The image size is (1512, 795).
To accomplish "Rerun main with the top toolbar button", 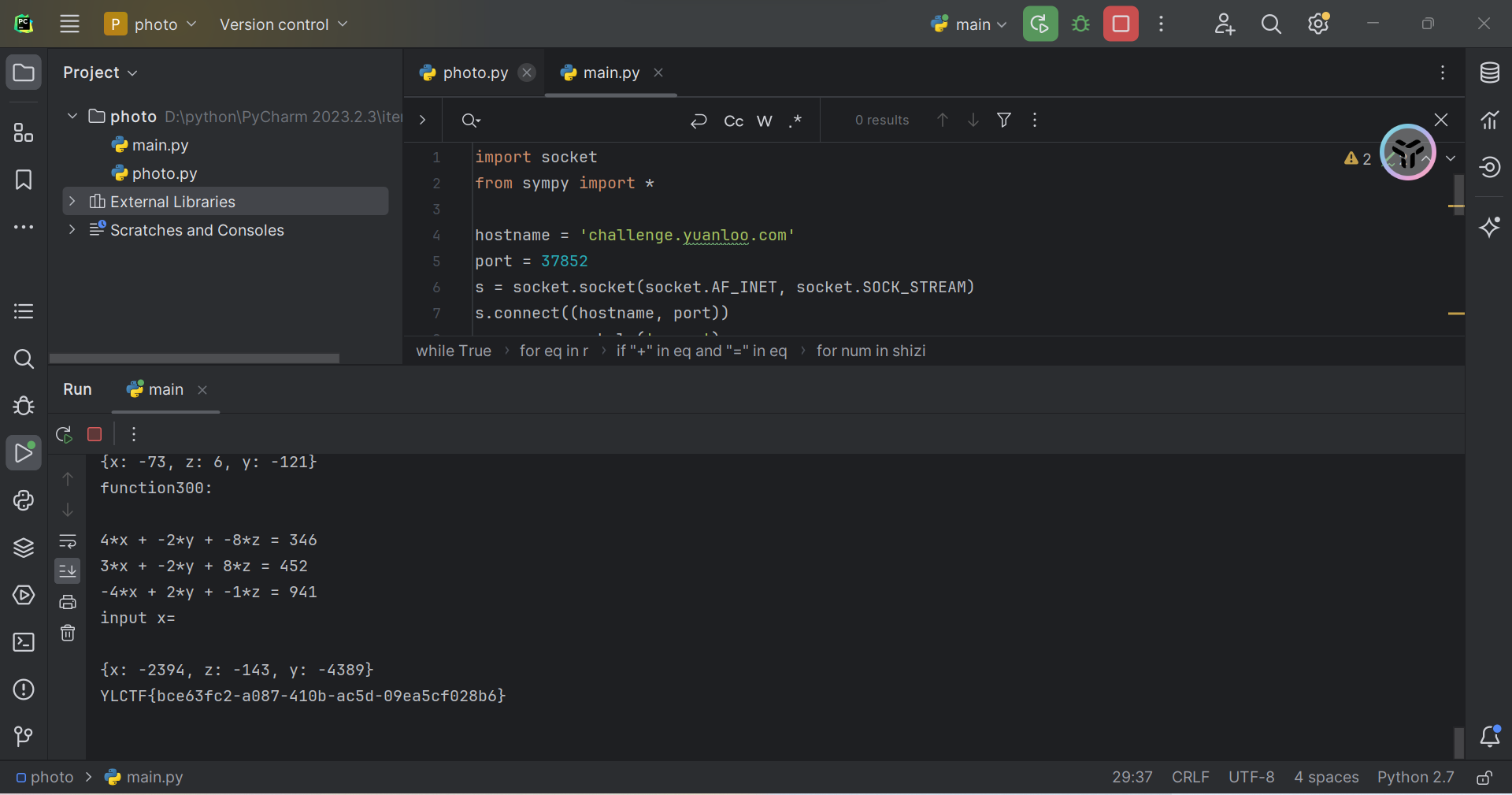I will (x=1040, y=24).
